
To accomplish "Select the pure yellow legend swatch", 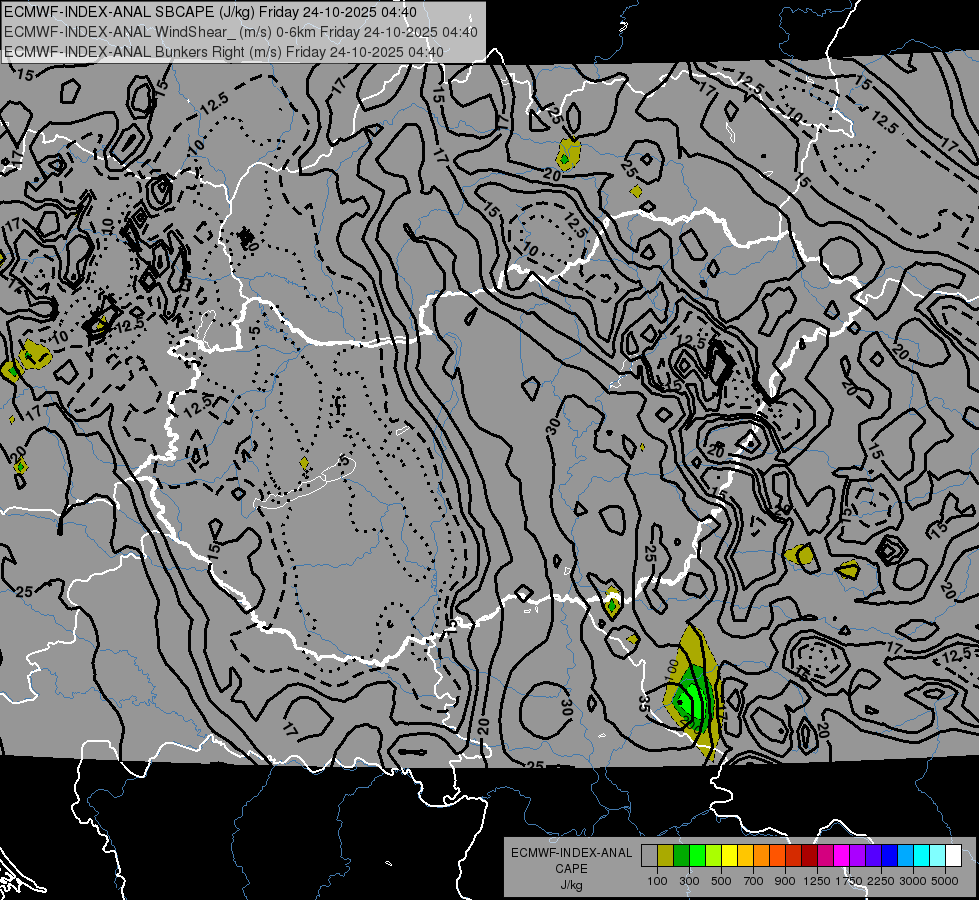I will (729, 855).
